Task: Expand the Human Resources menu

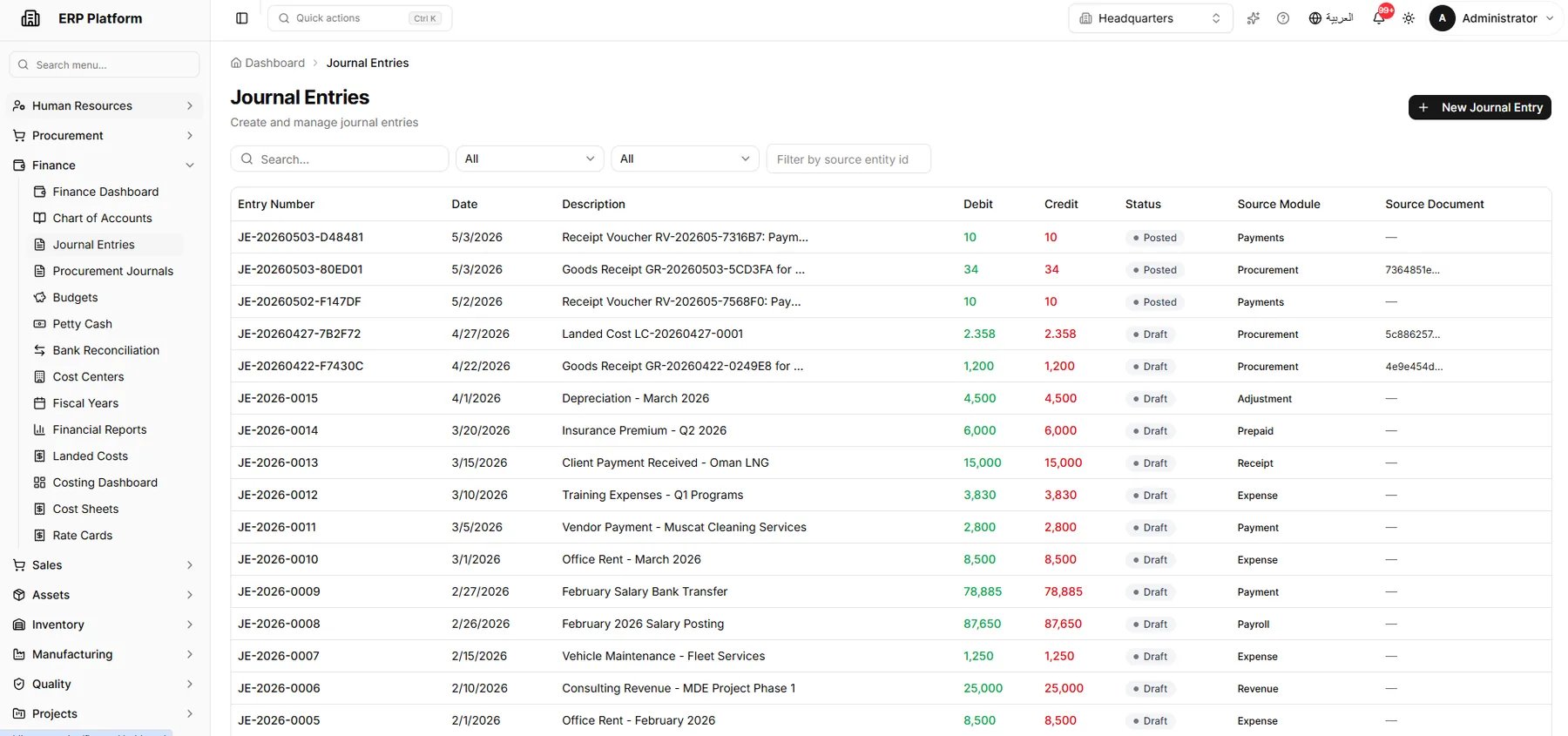Action: (x=105, y=105)
